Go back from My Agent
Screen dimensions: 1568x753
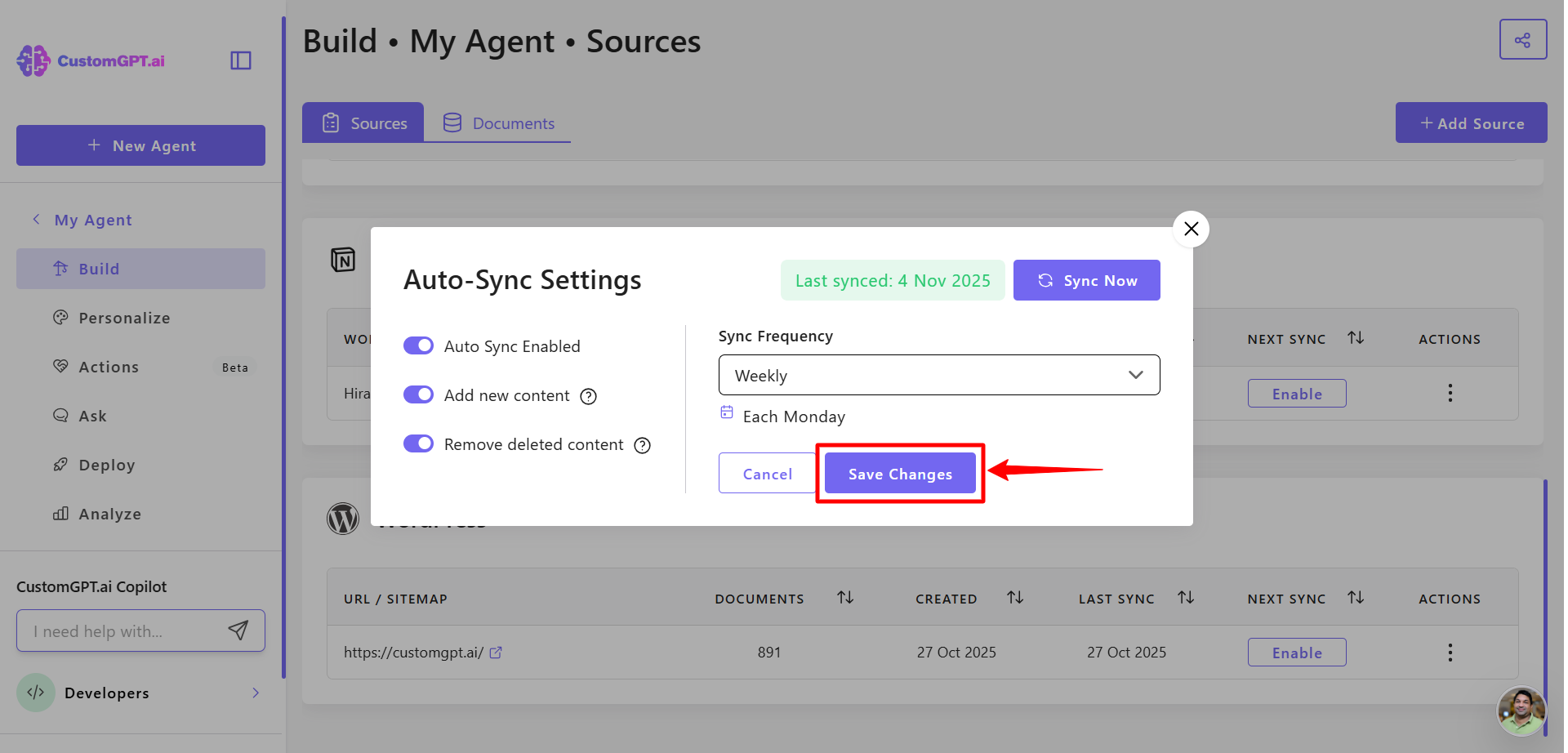[x=36, y=220]
